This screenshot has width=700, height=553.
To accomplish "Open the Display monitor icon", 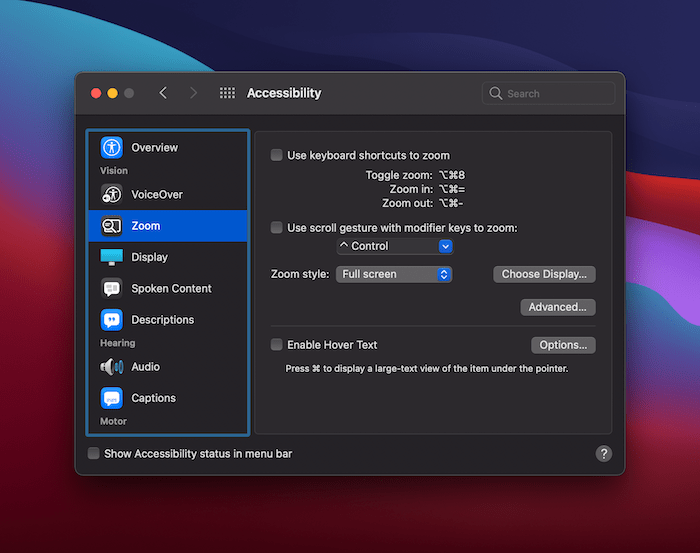I will tap(111, 257).
